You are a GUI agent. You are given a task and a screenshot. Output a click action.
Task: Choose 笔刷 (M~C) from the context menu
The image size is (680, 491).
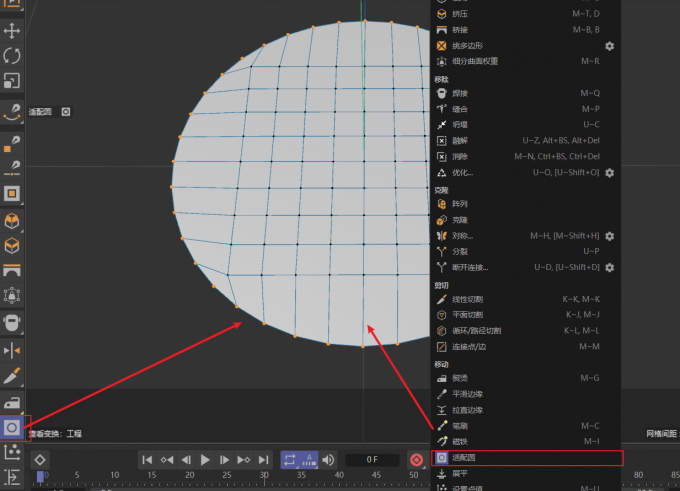(526, 426)
